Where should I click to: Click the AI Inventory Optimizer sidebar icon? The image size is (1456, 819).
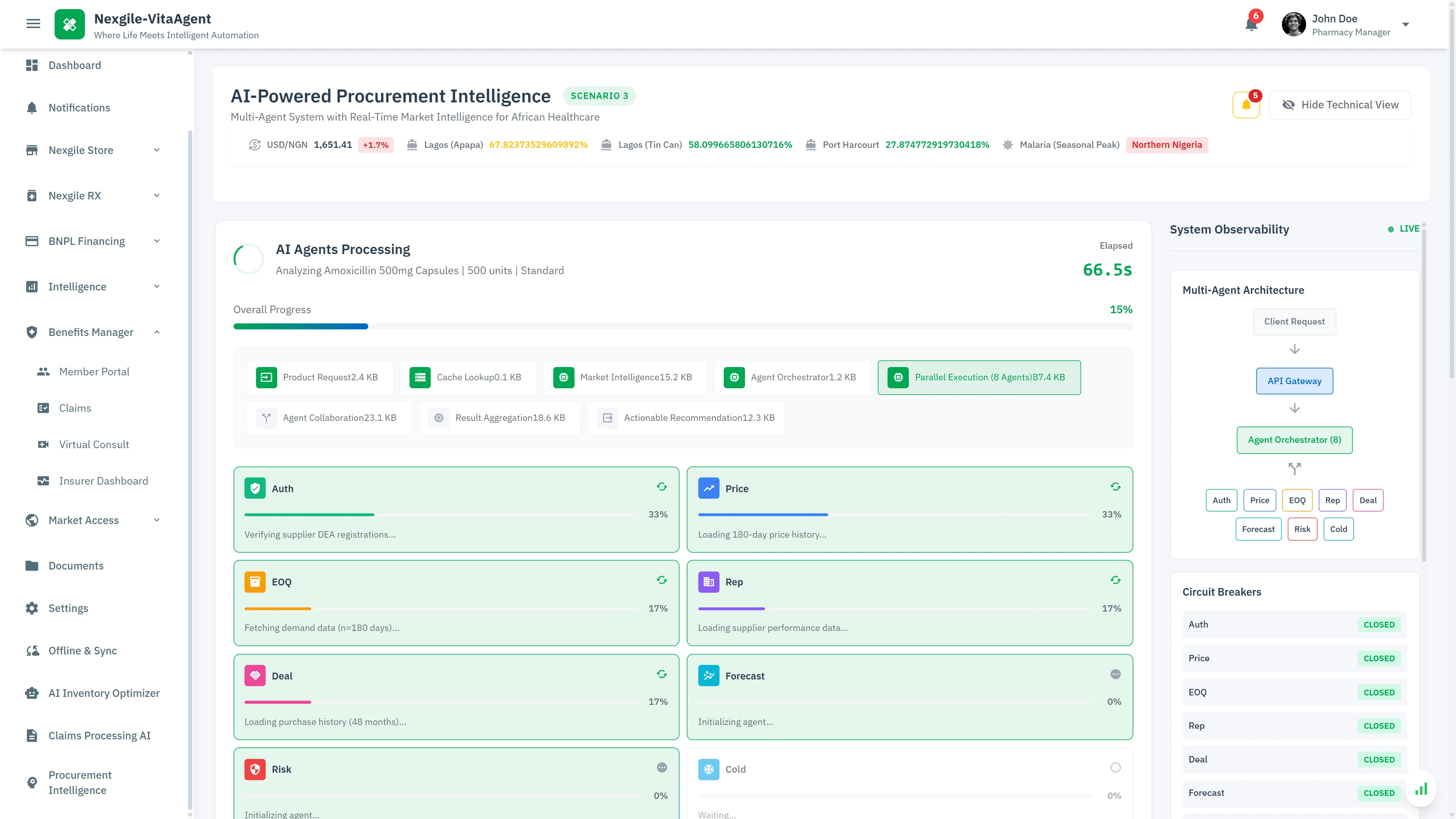[x=31, y=693]
